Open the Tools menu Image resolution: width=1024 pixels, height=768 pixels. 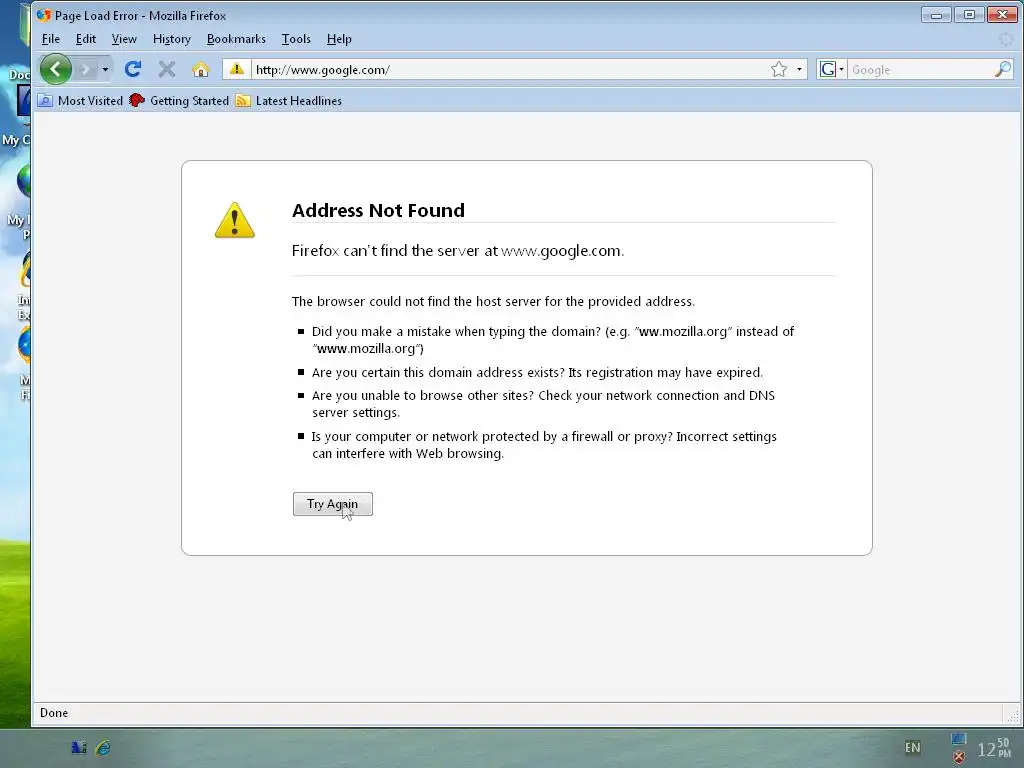296,39
